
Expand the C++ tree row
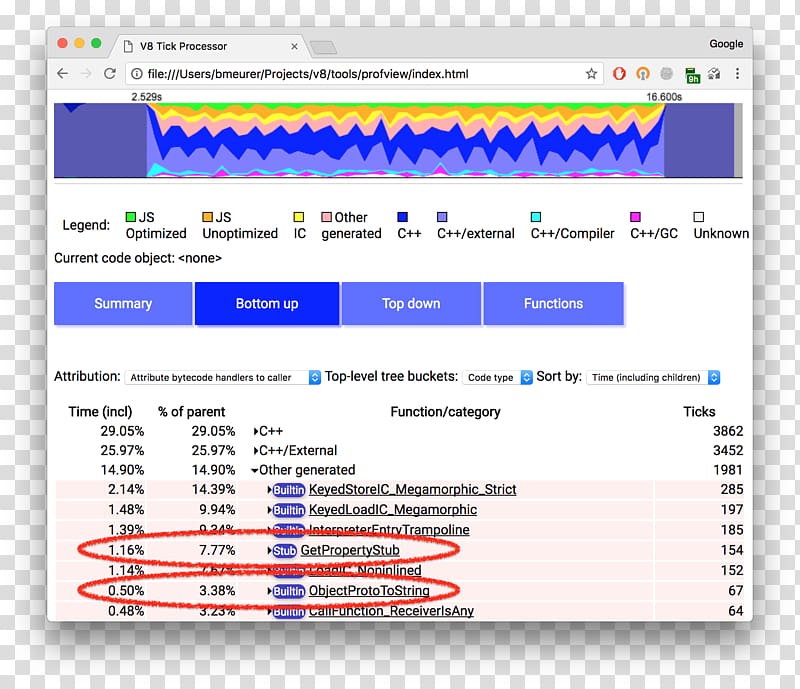click(x=256, y=431)
